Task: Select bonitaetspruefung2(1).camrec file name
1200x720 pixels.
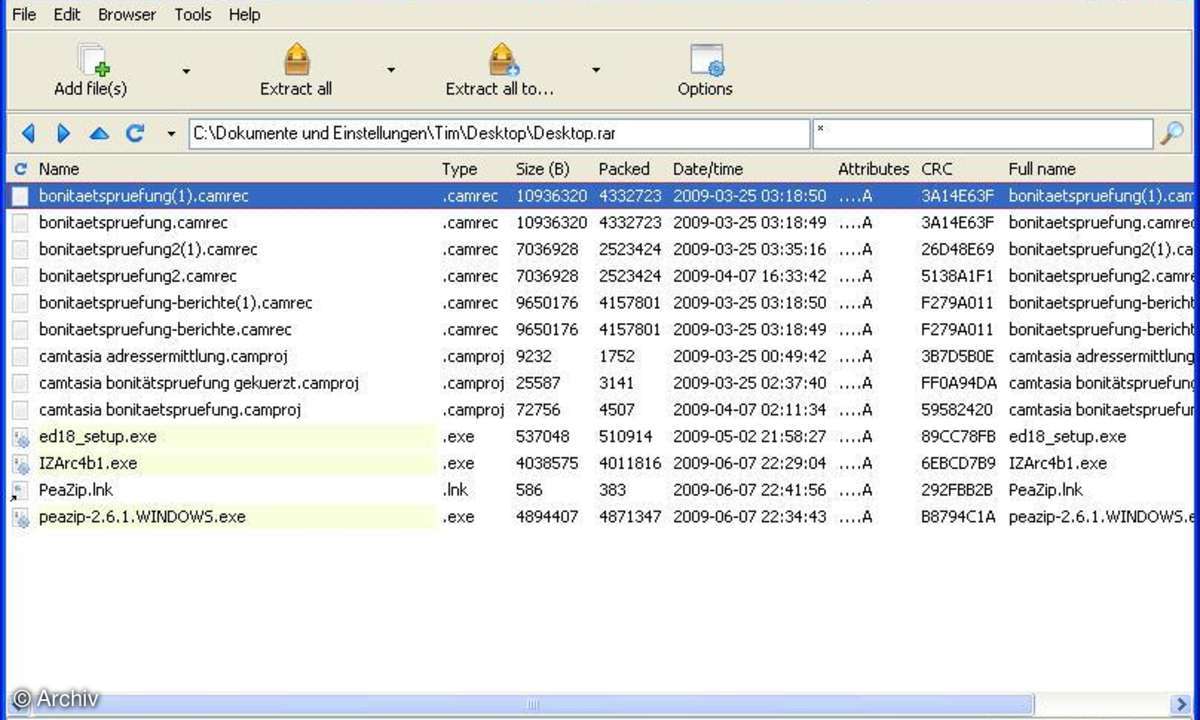Action: pyautogui.click(x=148, y=249)
